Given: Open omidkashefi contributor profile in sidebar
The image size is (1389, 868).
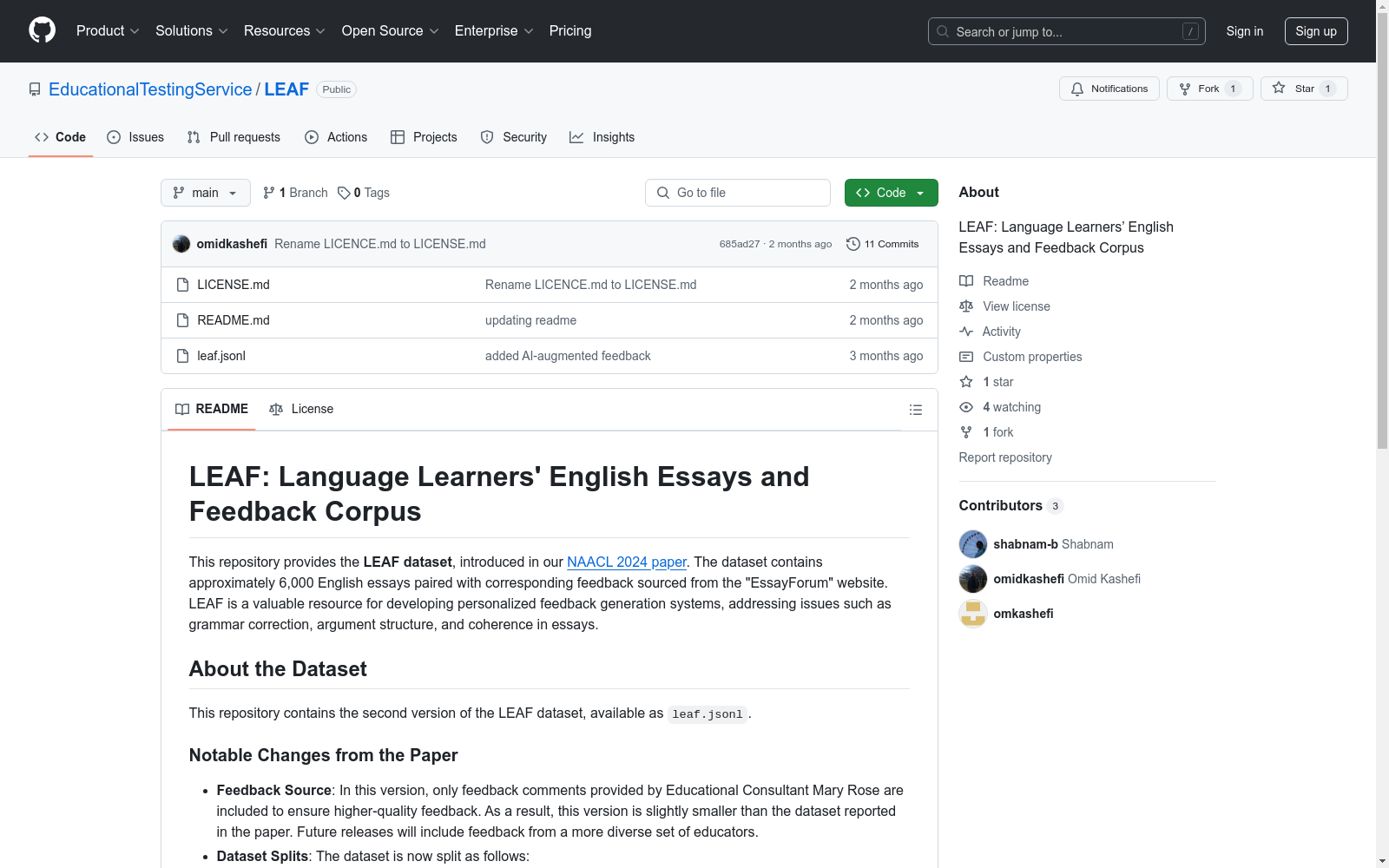Looking at the screenshot, I should pyautogui.click(x=1029, y=579).
